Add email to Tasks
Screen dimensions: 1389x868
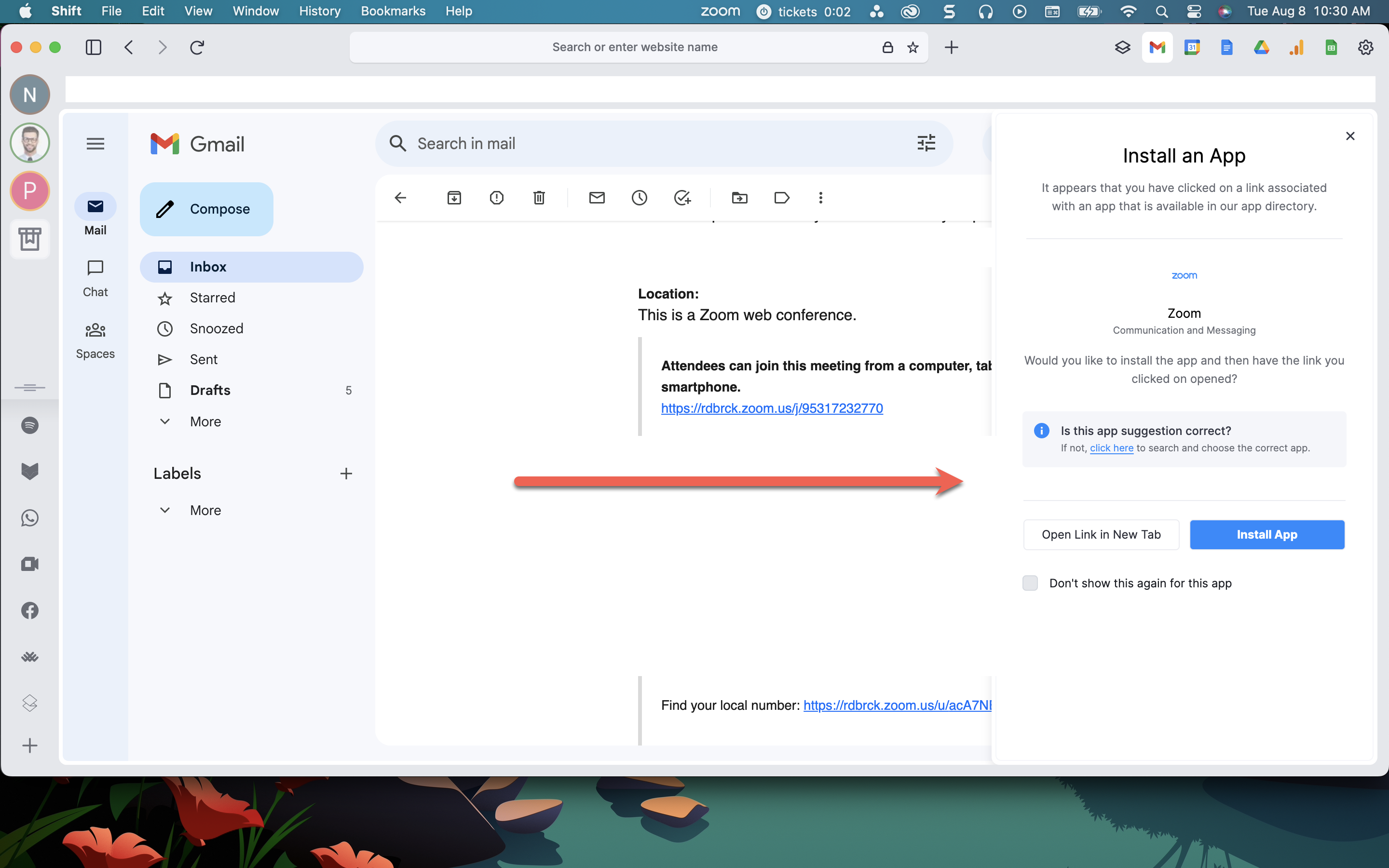[682, 198]
